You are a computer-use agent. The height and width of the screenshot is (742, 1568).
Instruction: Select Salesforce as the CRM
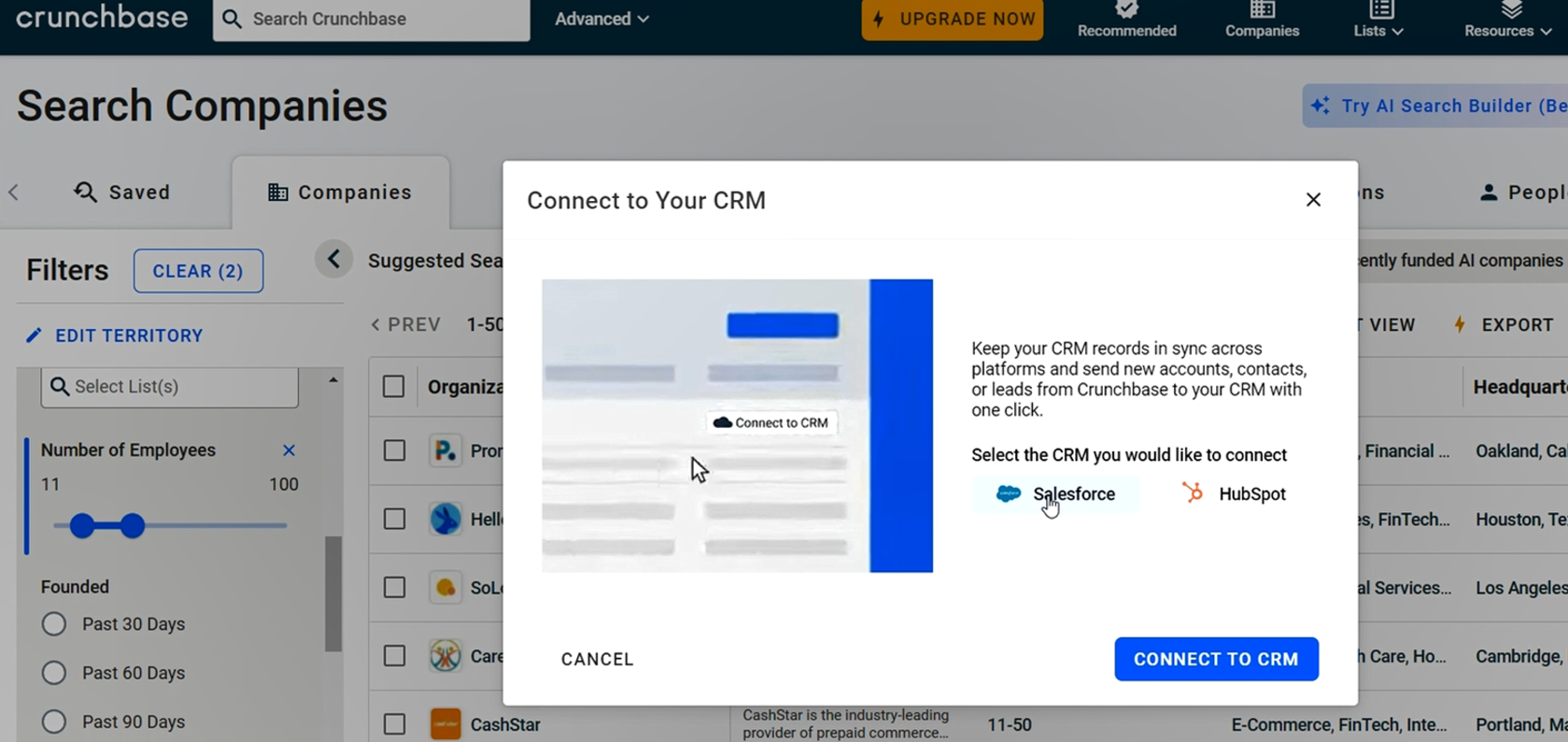(x=1055, y=493)
